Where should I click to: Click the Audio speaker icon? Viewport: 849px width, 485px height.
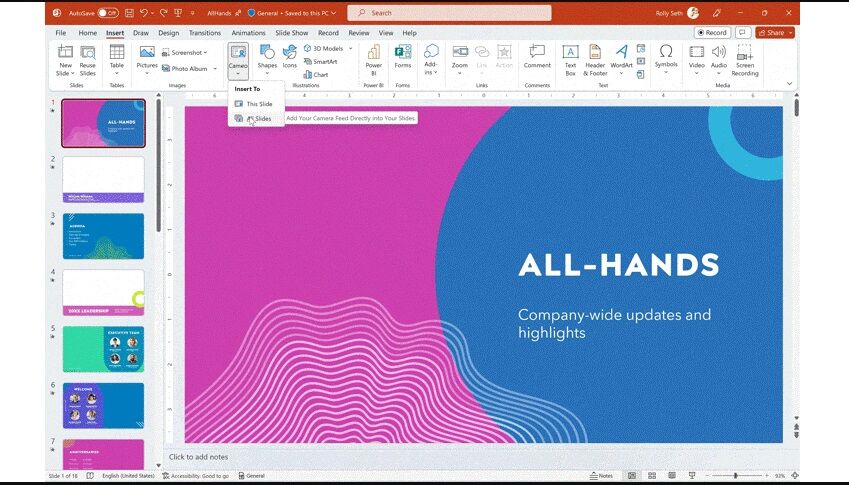pyautogui.click(x=719, y=51)
